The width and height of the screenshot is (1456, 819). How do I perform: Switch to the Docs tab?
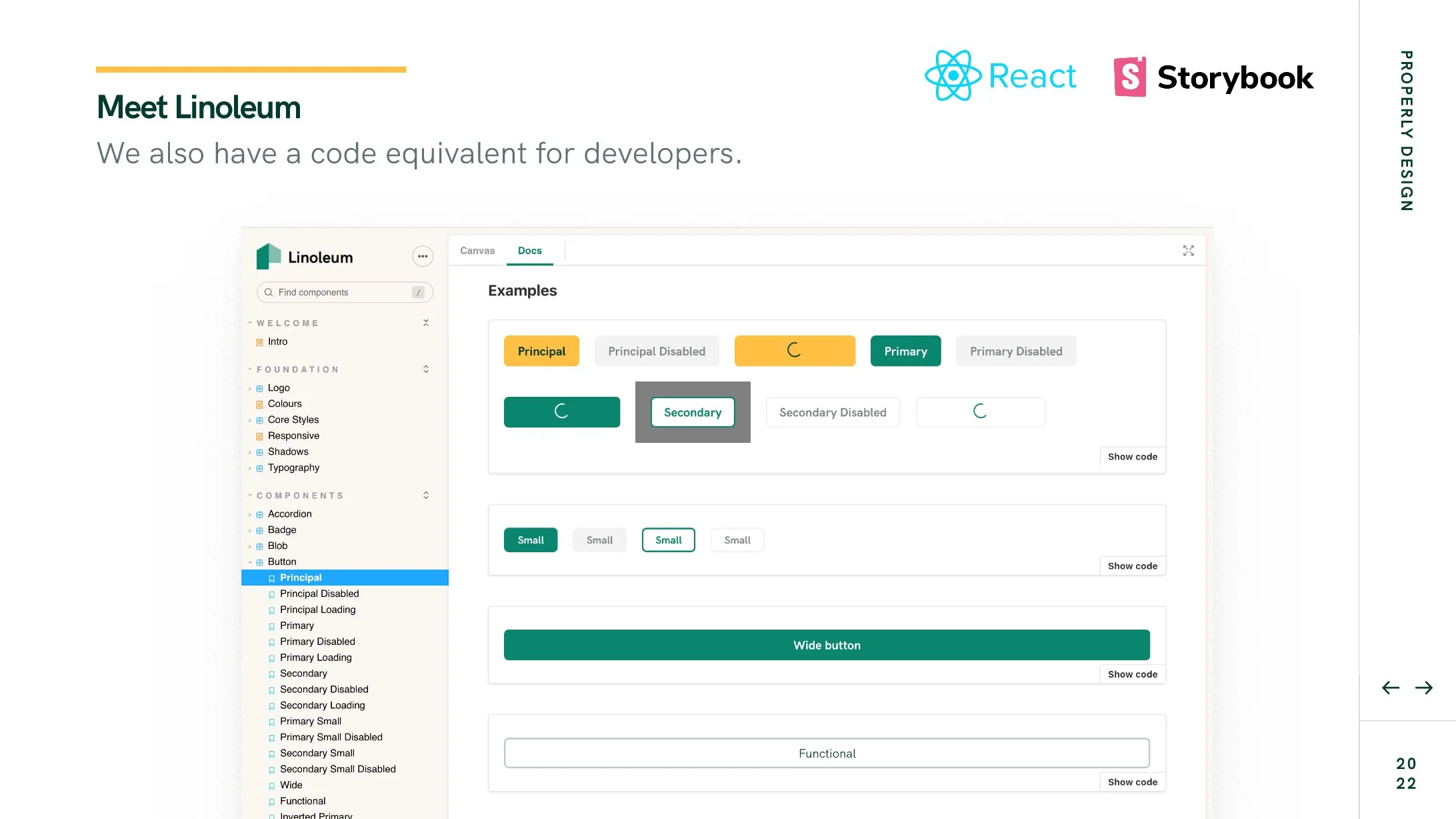tap(529, 251)
